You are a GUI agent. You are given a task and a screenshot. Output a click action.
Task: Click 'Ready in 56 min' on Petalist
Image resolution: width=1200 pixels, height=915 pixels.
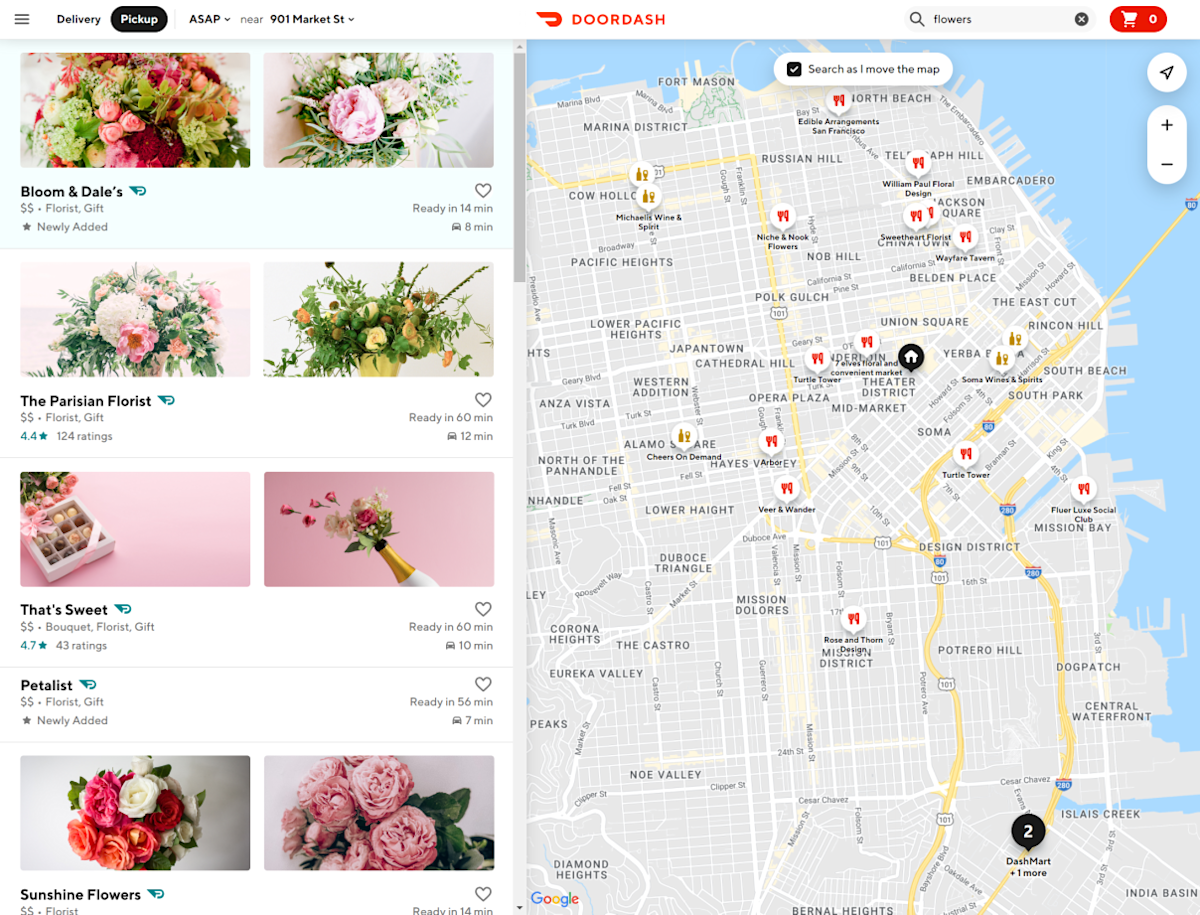(x=451, y=702)
